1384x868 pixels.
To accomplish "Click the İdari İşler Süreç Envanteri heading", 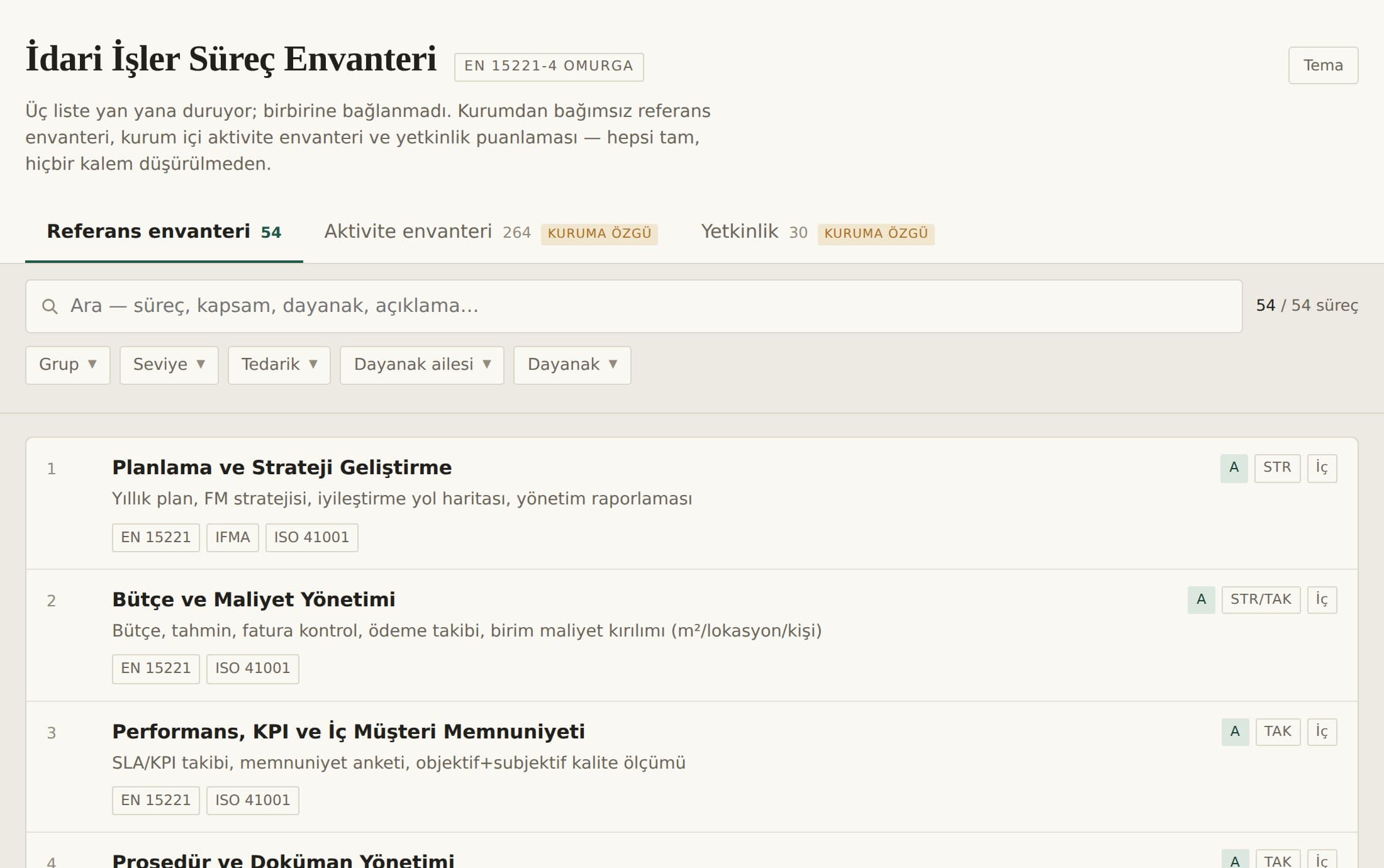I will pos(231,59).
